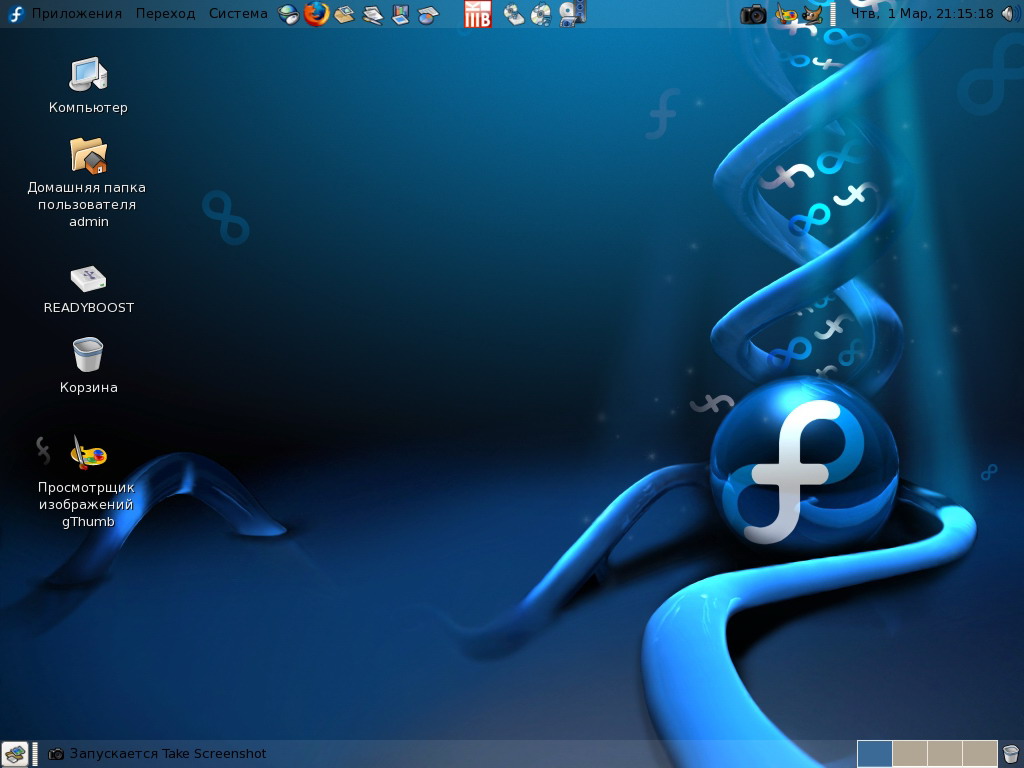
Task: Switch to the third workspace
Action: (x=945, y=754)
